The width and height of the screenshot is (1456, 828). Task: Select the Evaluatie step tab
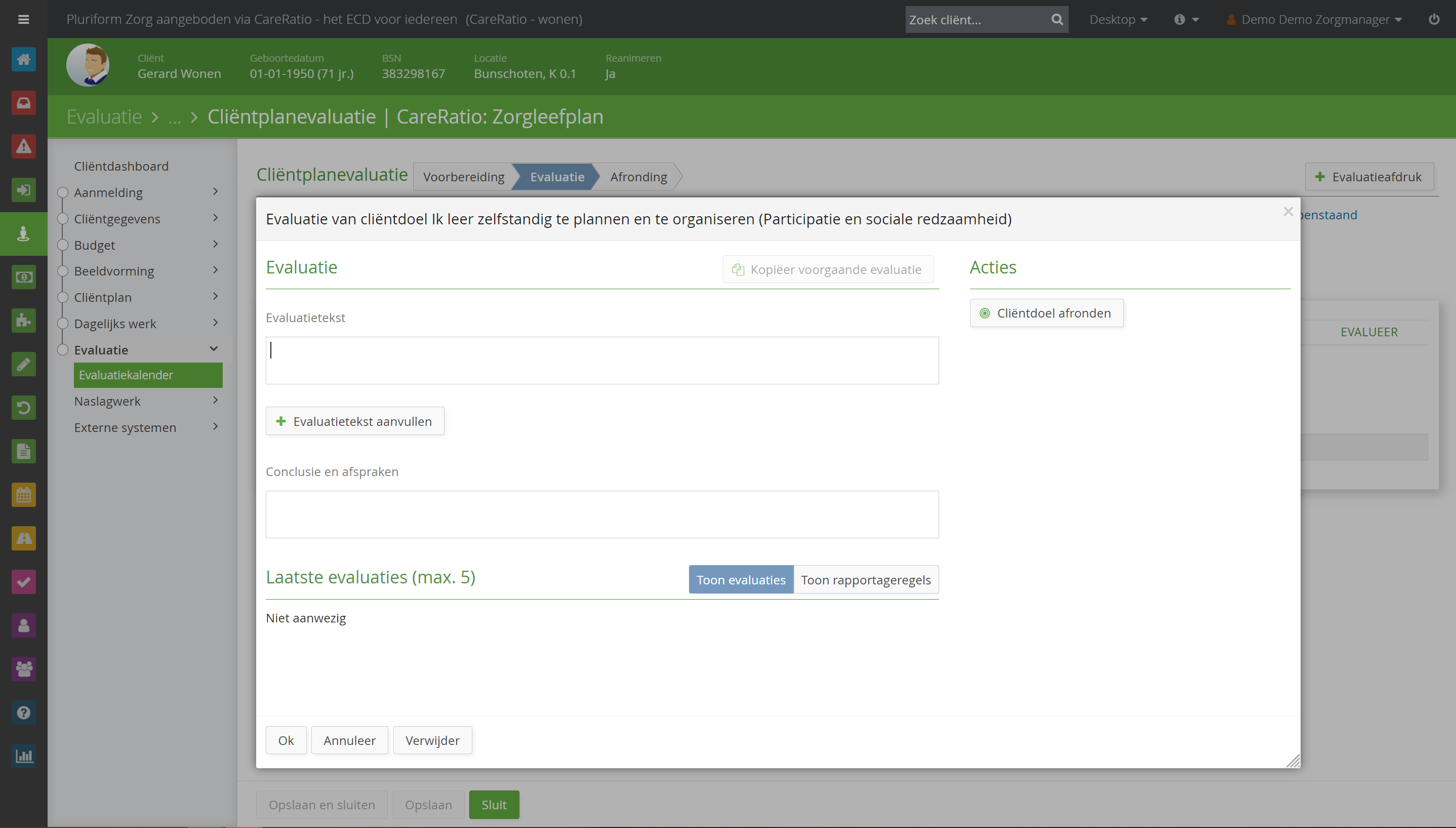click(x=556, y=177)
